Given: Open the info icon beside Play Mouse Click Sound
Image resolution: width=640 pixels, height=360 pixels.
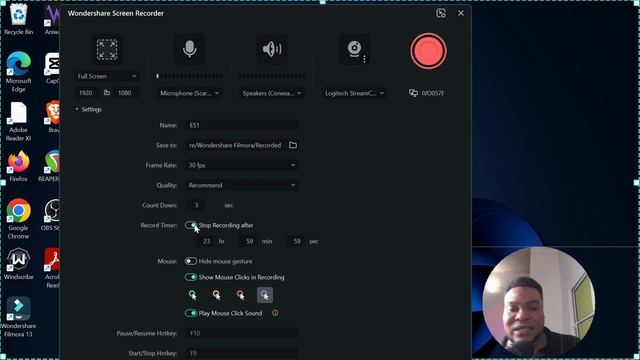Looking at the screenshot, I should coord(275,313).
